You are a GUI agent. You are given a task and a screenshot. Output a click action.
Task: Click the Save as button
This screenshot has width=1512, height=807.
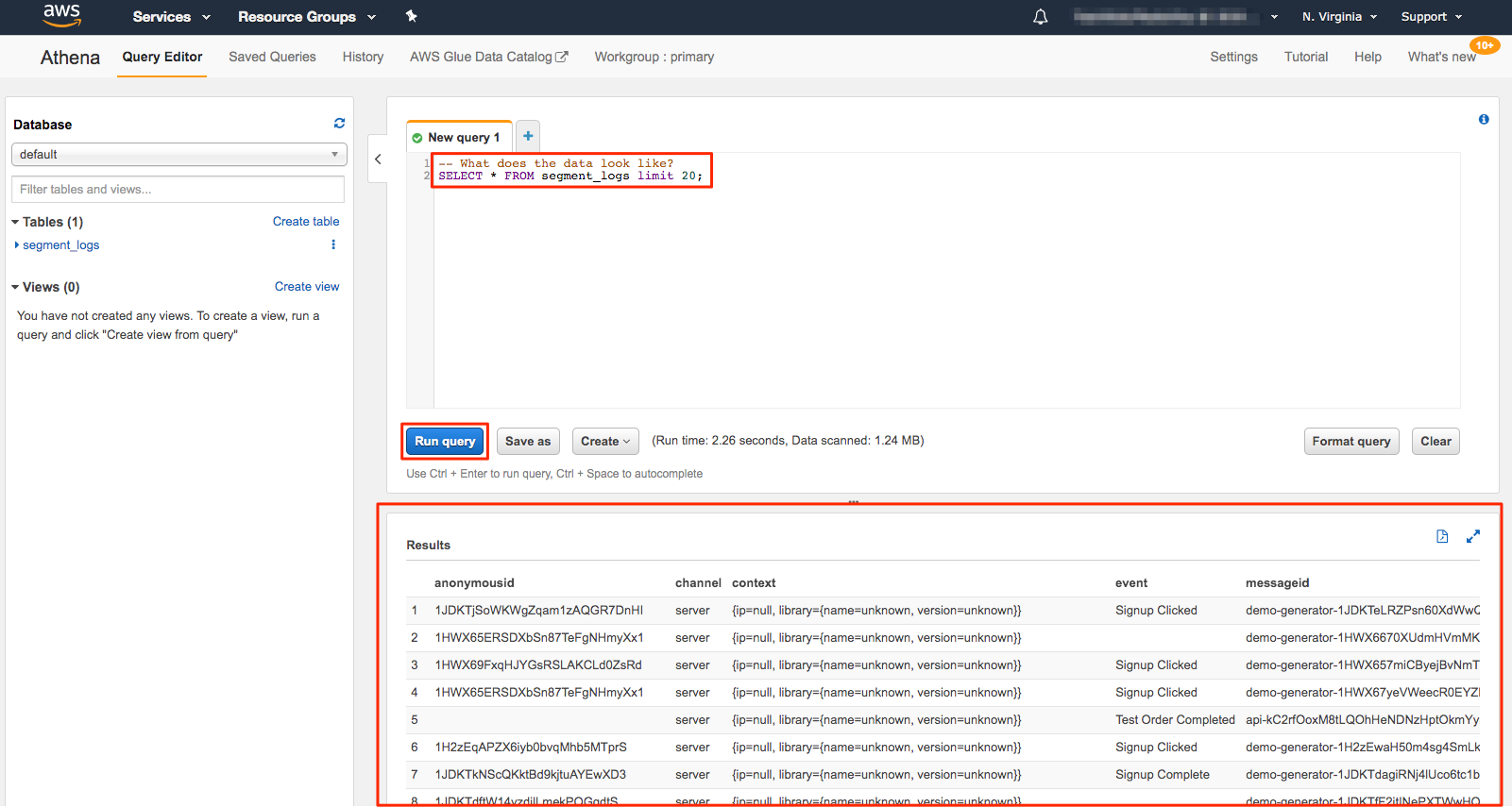tap(528, 441)
